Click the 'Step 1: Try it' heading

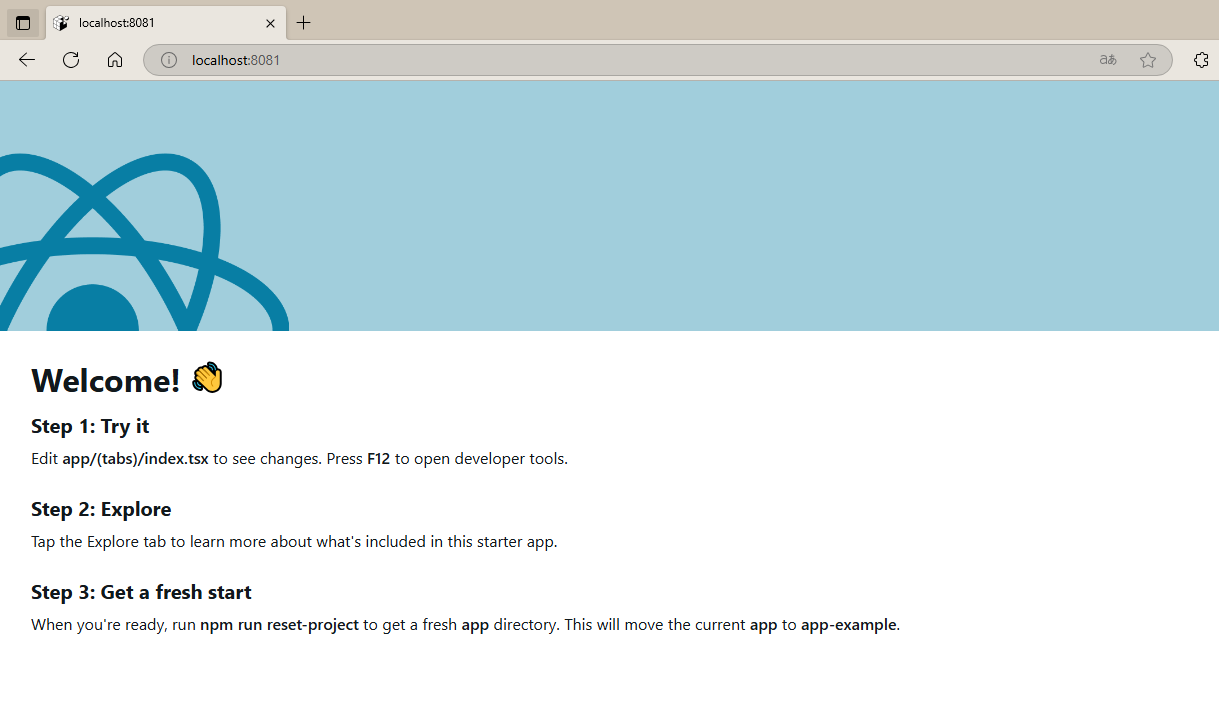click(90, 426)
